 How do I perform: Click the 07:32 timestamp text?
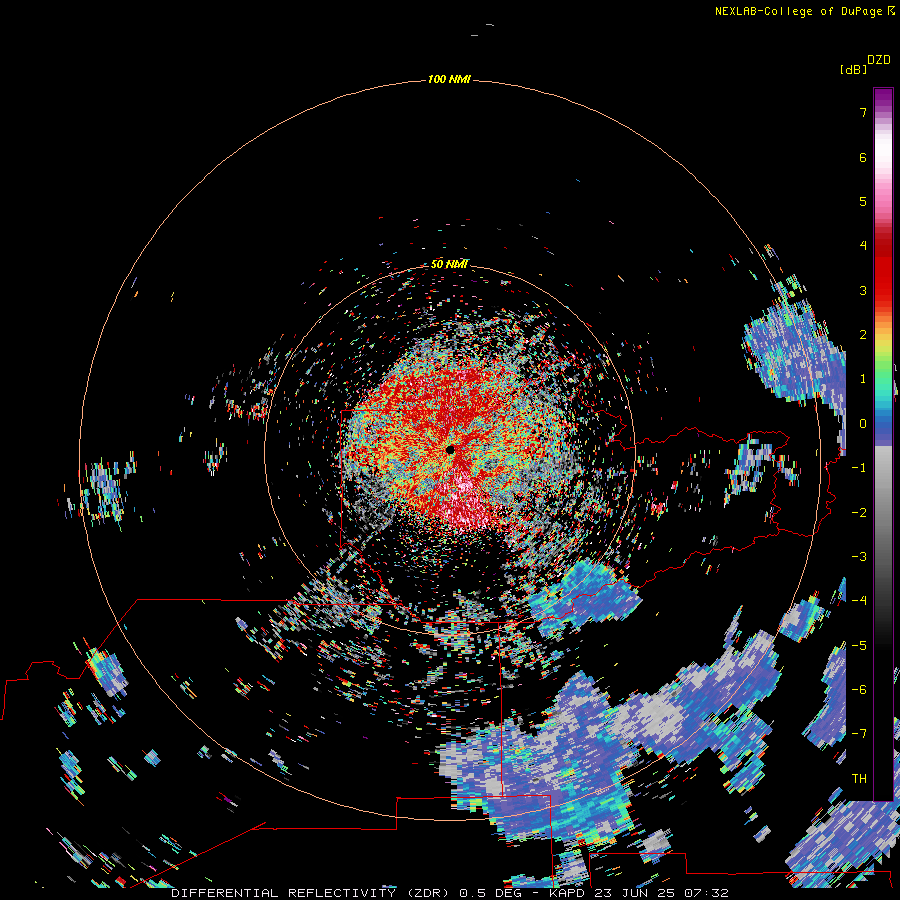coord(707,893)
